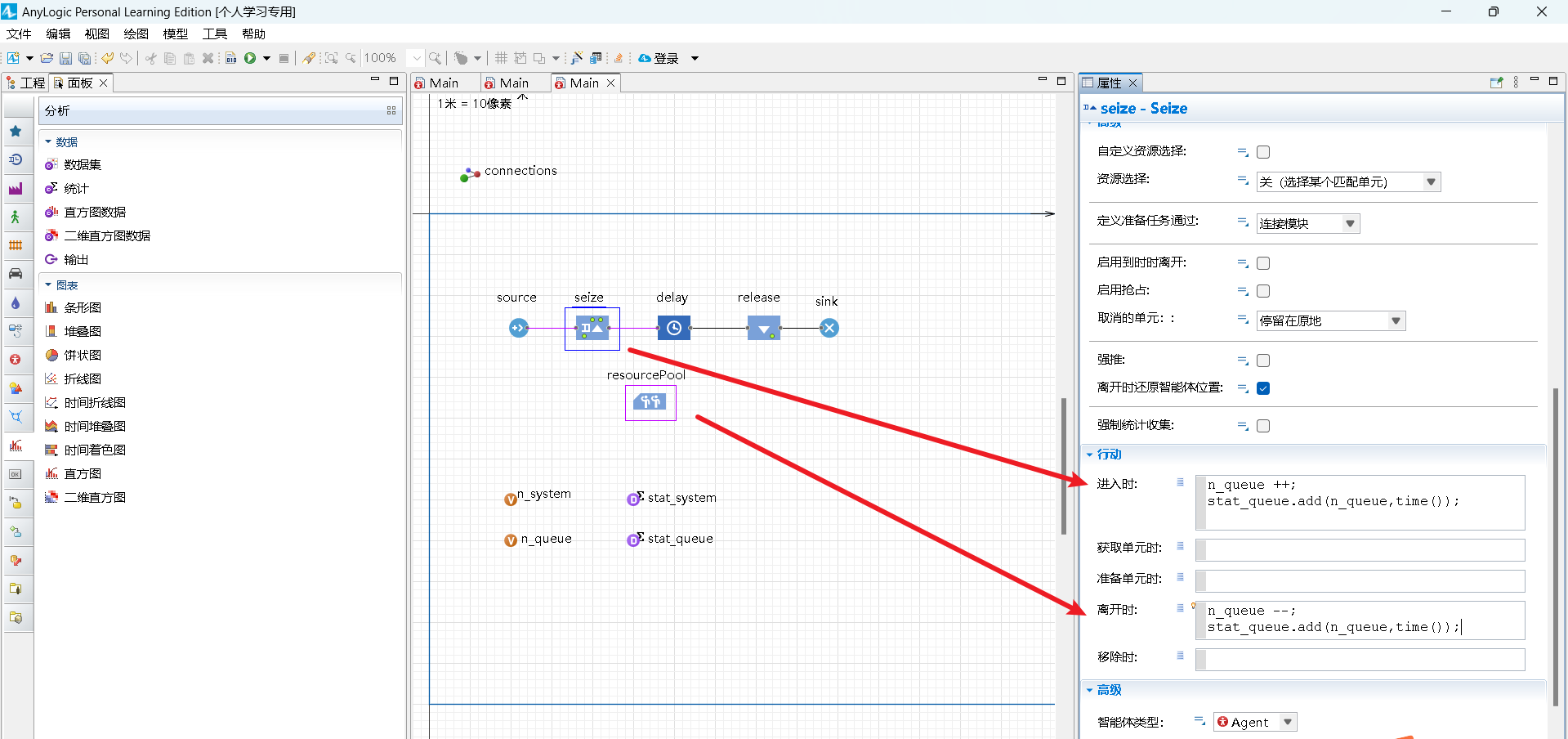This screenshot has height=739, width=1568.
Task: Open the Process Modeling Library palette icon
Action: coord(16,159)
